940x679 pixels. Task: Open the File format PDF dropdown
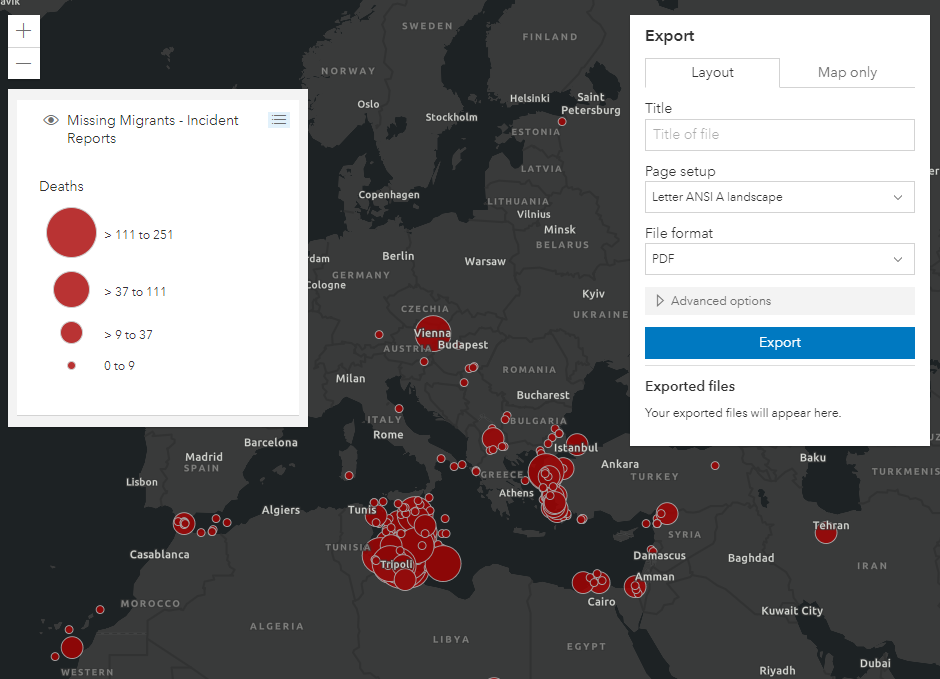[779, 259]
